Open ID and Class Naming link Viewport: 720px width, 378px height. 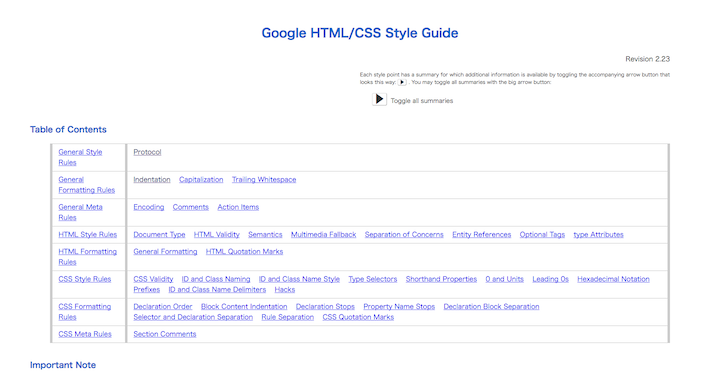click(216, 279)
